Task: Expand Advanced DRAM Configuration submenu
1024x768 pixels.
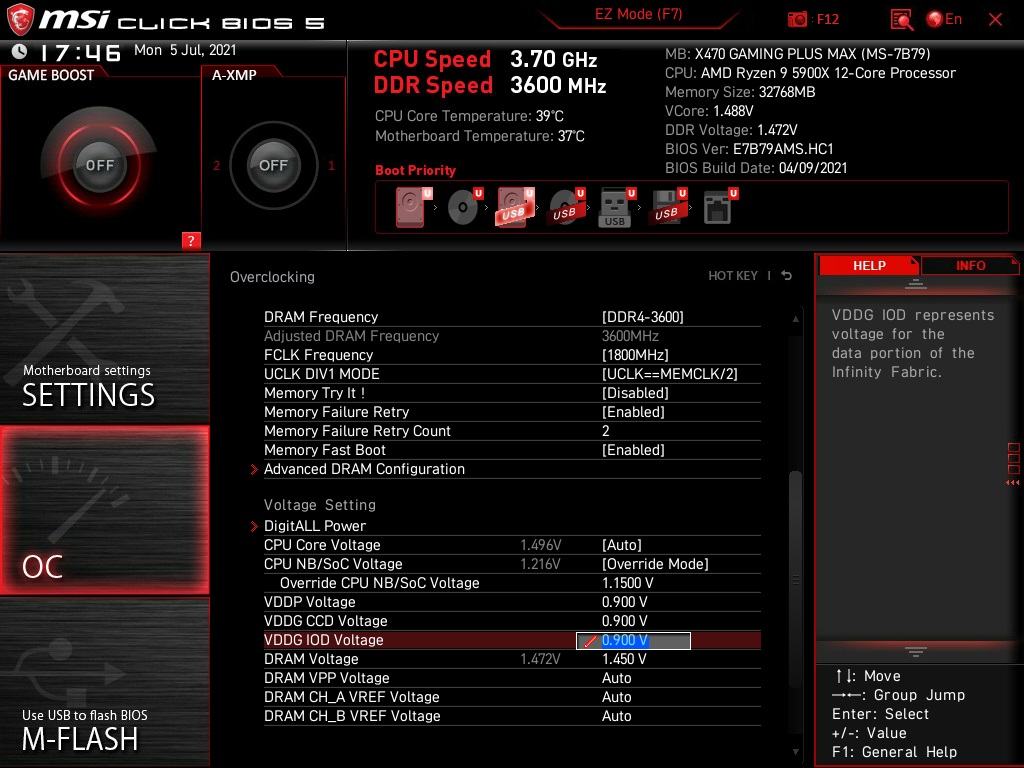Action: [364, 469]
